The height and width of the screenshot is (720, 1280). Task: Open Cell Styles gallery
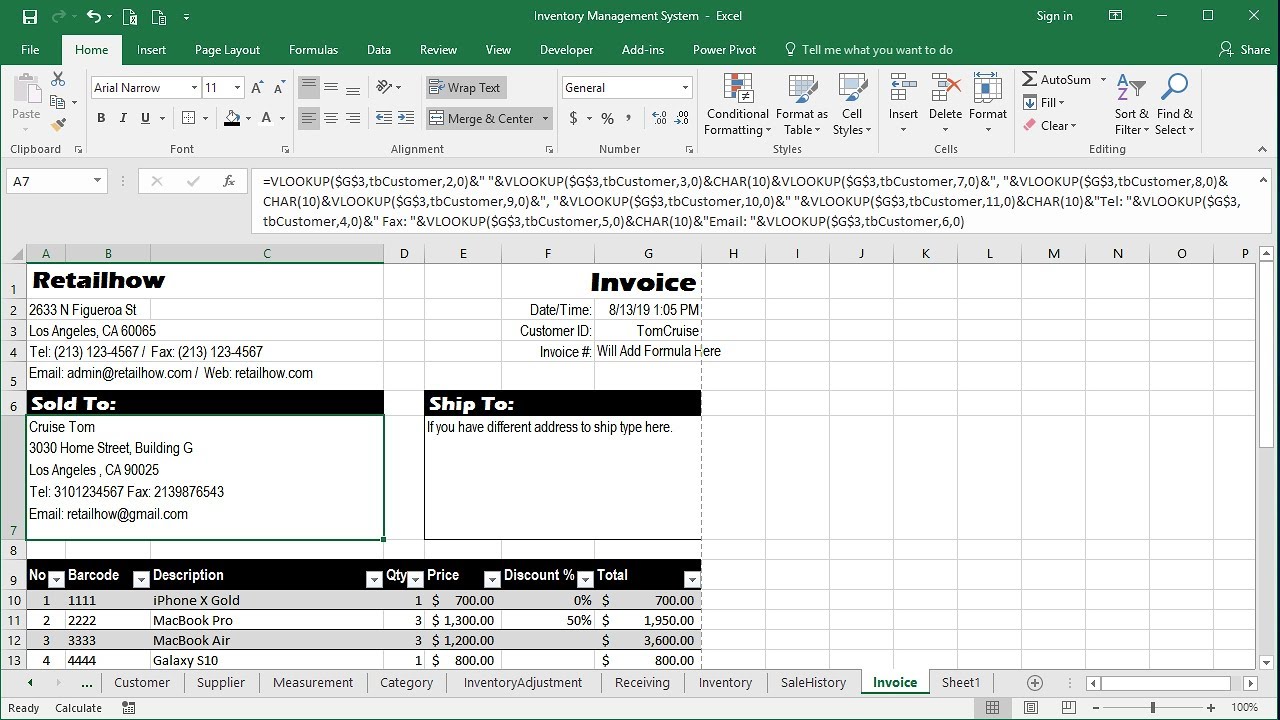click(x=852, y=104)
